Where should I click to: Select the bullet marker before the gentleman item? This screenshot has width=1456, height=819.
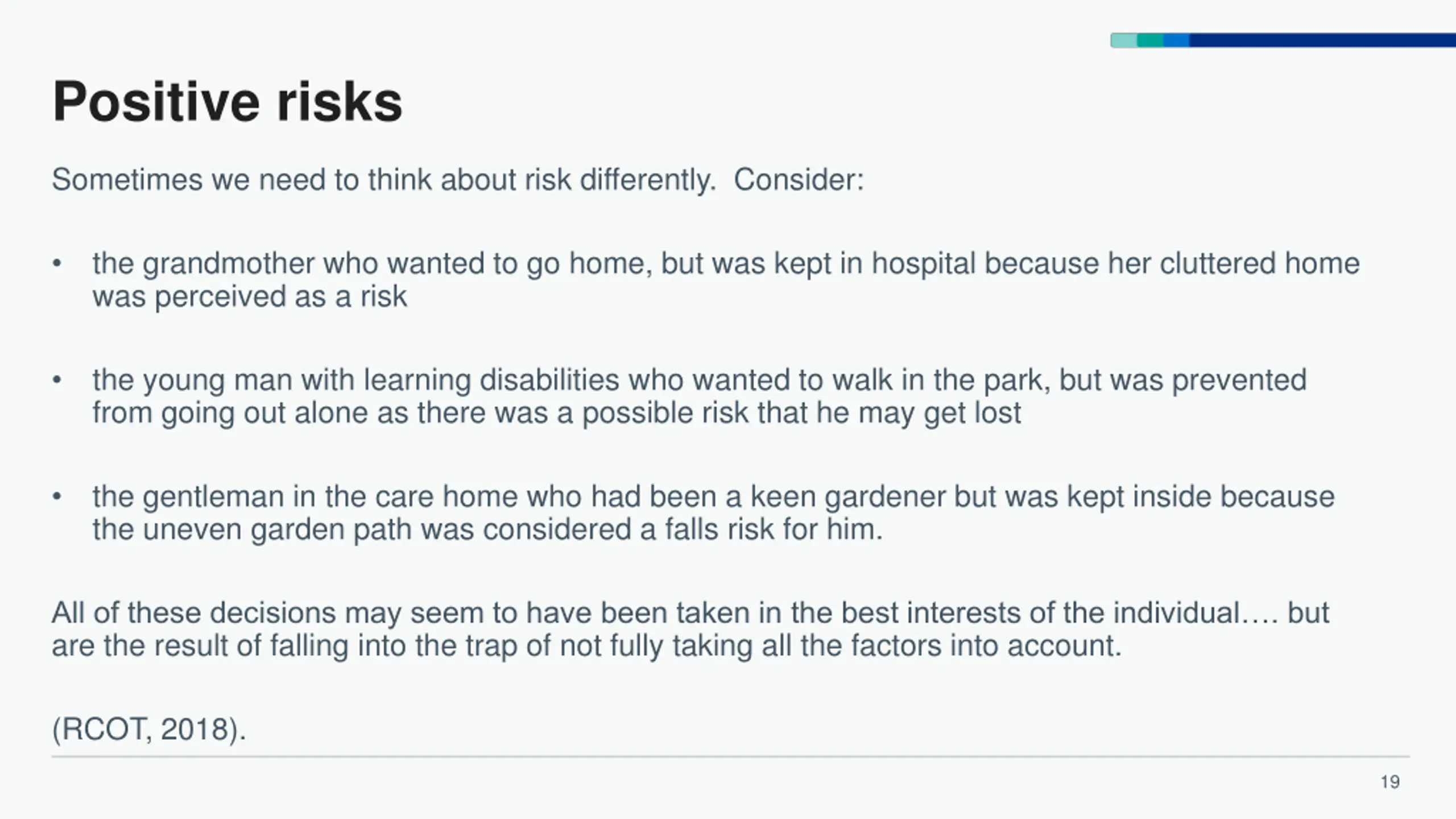pos(56,497)
